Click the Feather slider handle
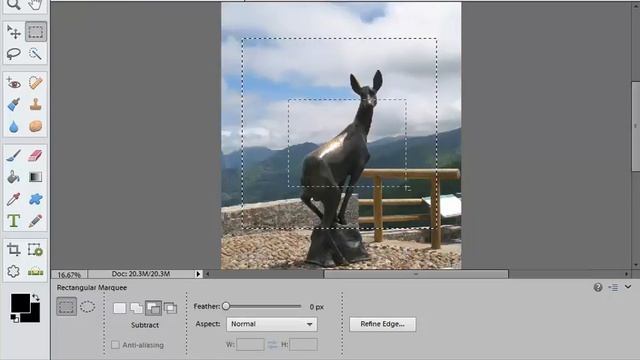This screenshot has width=640, height=360. [x=226, y=306]
